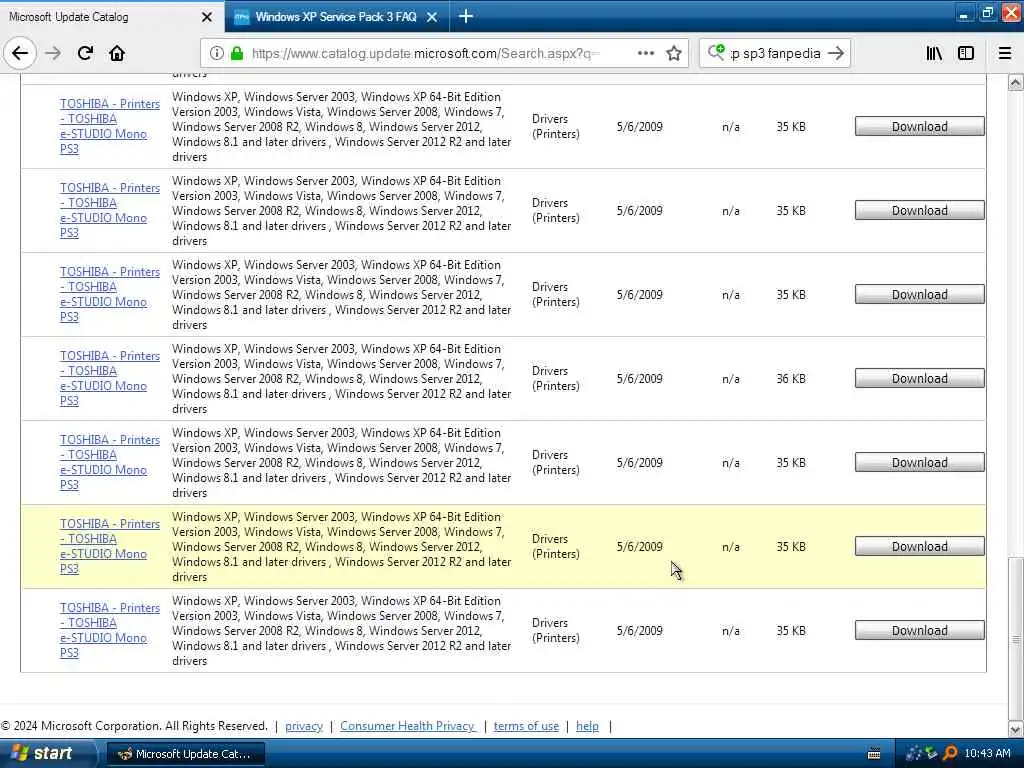Image resolution: width=1024 pixels, height=768 pixels.
Task: Click the forward navigation arrow
Action: click(x=53, y=53)
